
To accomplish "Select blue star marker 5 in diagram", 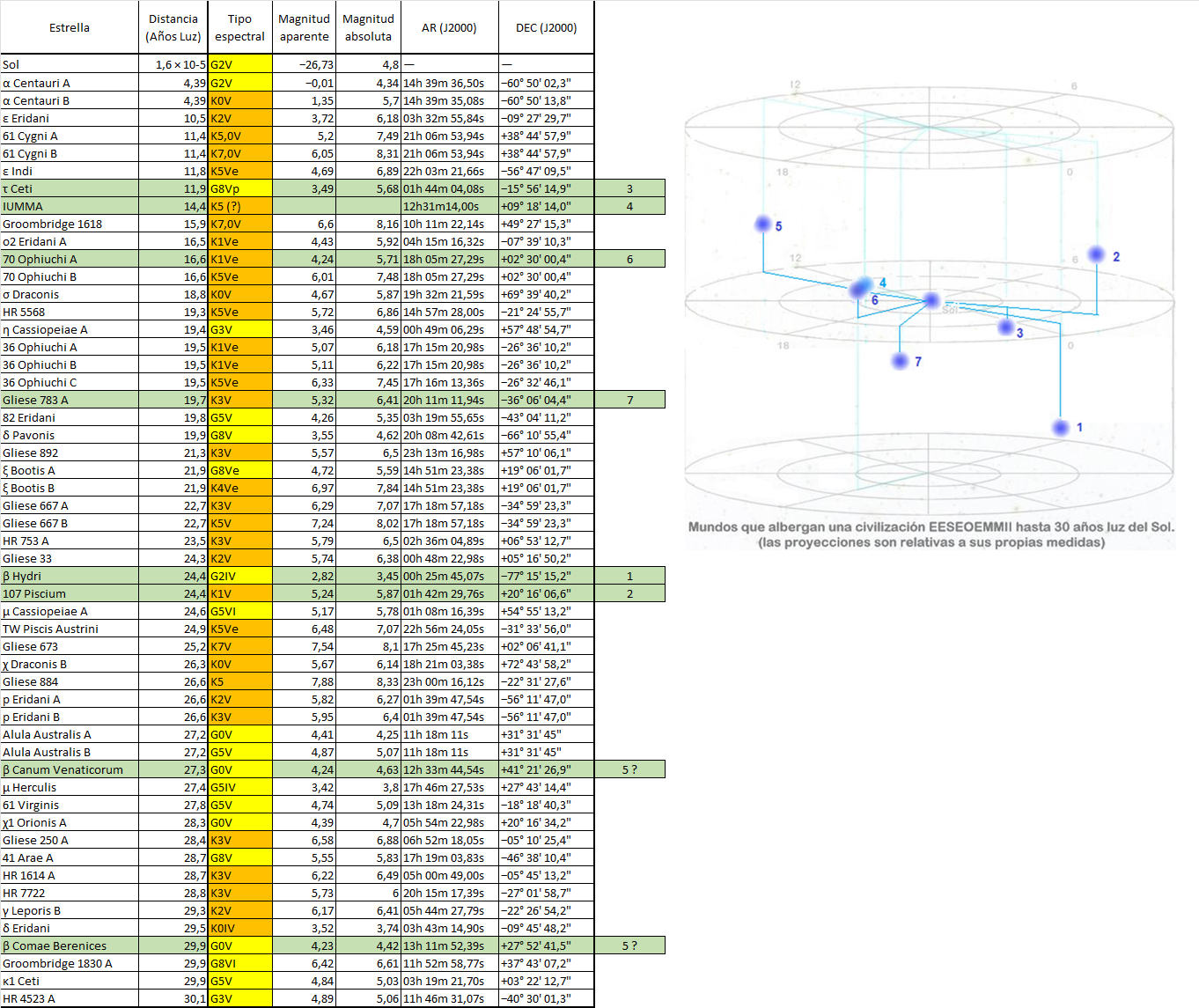I will pos(763,224).
